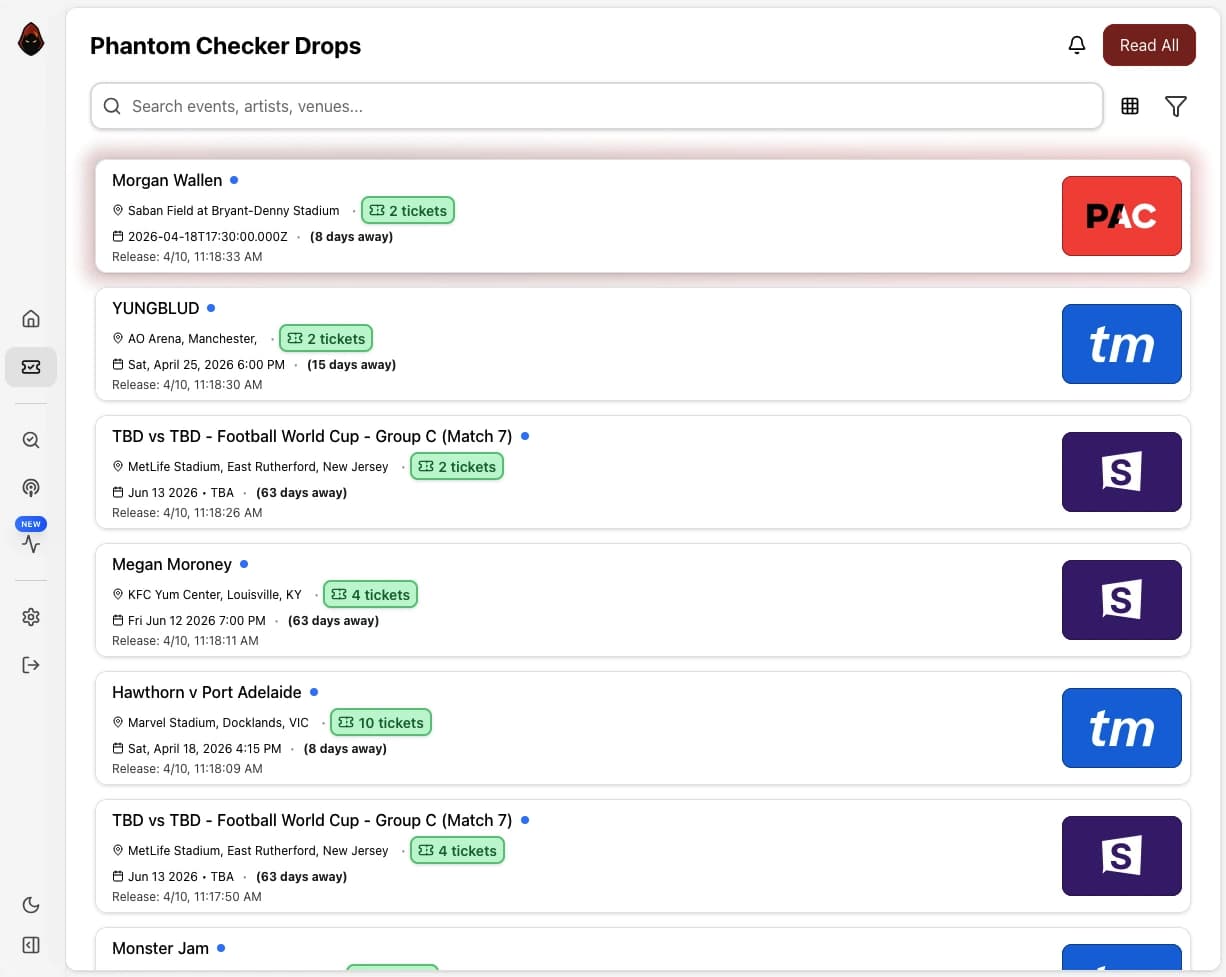This screenshot has height=977, width=1226.
Task: Open Settings from the sidebar
Action: point(30,617)
